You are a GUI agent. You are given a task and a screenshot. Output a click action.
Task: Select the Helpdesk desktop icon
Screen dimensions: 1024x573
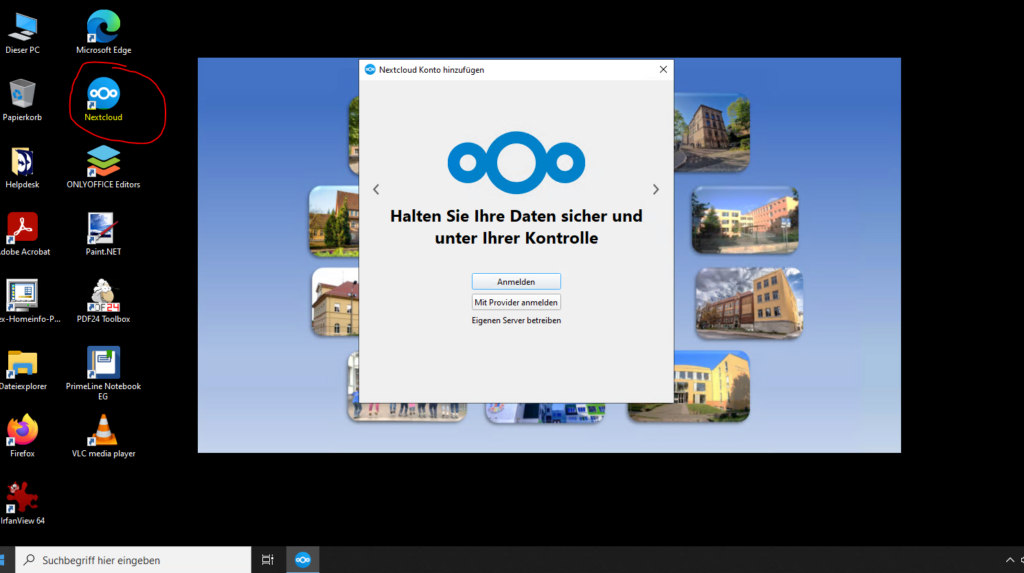click(22, 168)
